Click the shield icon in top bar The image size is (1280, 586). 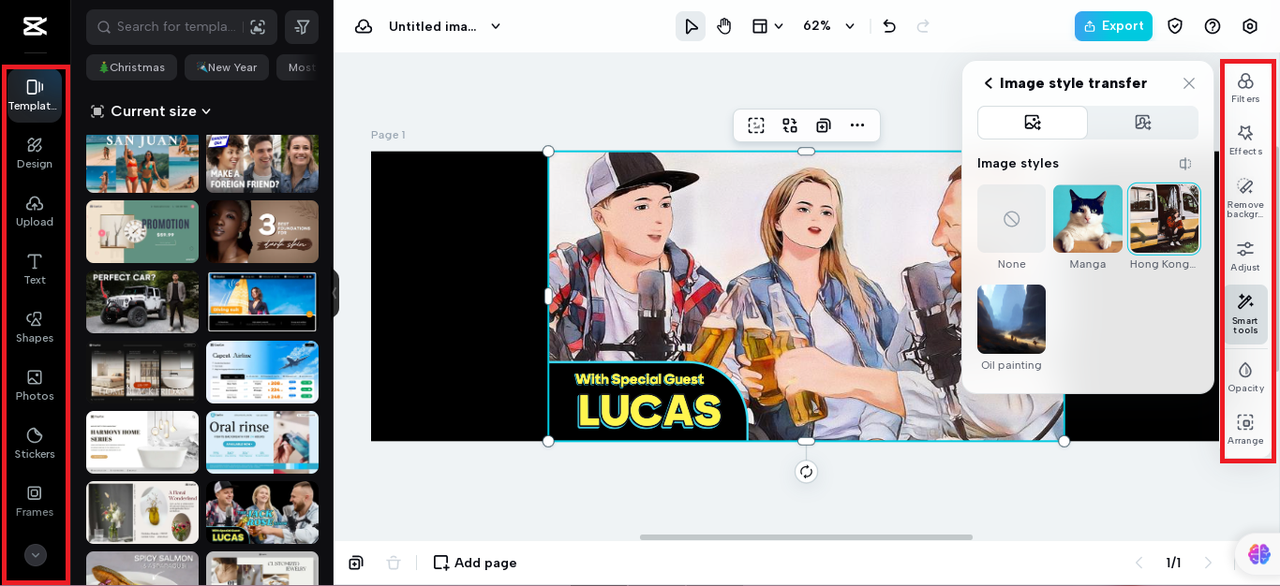tap(1175, 26)
